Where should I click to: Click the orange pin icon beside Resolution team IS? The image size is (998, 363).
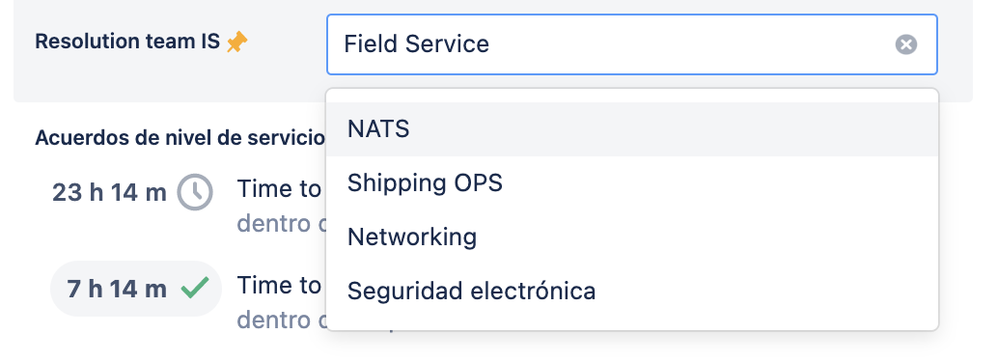pyautogui.click(x=237, y=43)
